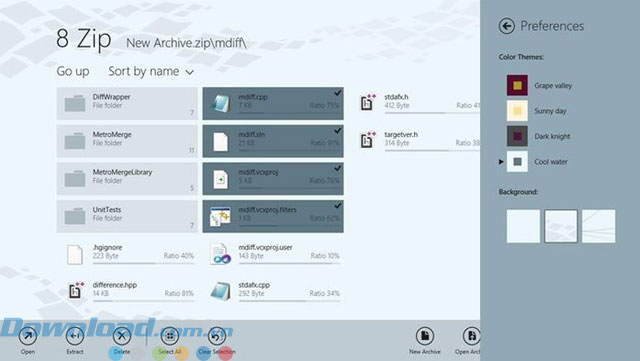The height and width of the screenshot is (361, 640).
Task: Click the 'Grape valley' theme label
Action: click(553, 86)
